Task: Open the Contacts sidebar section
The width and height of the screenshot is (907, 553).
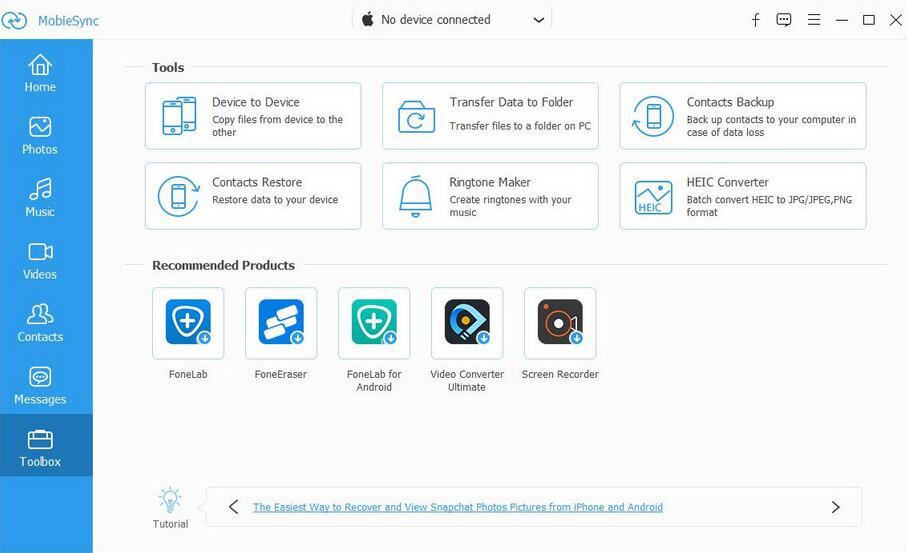Action: coord(40,323)
